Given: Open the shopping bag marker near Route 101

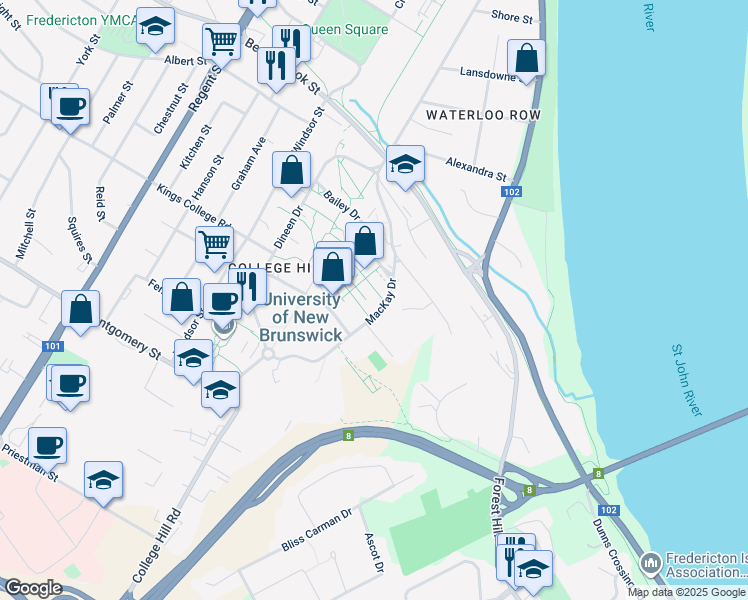Looking at the screenshot, I should tap(81, 310).
